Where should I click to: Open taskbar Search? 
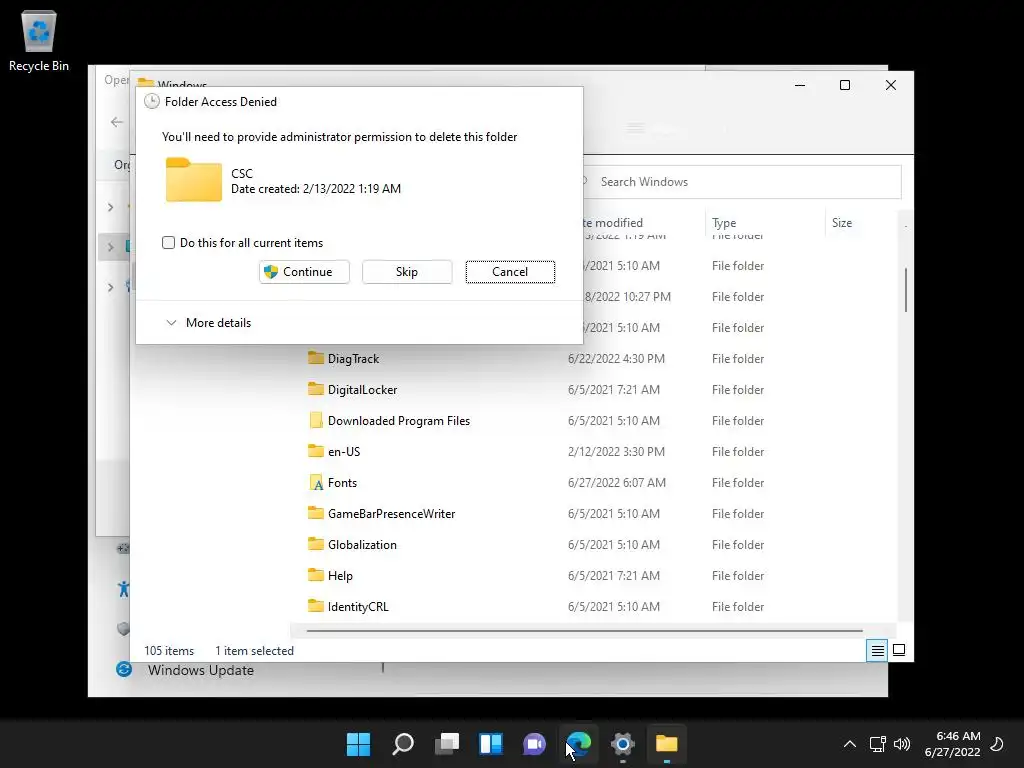402,744
